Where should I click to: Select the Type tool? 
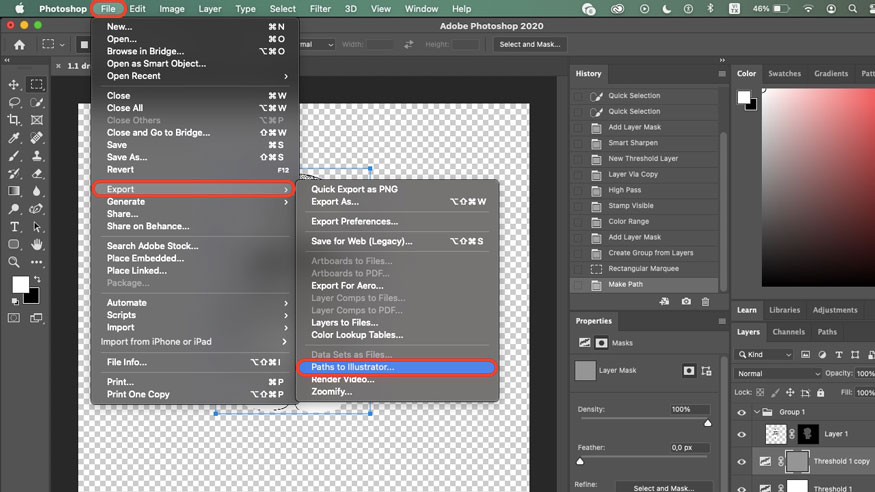14,227
